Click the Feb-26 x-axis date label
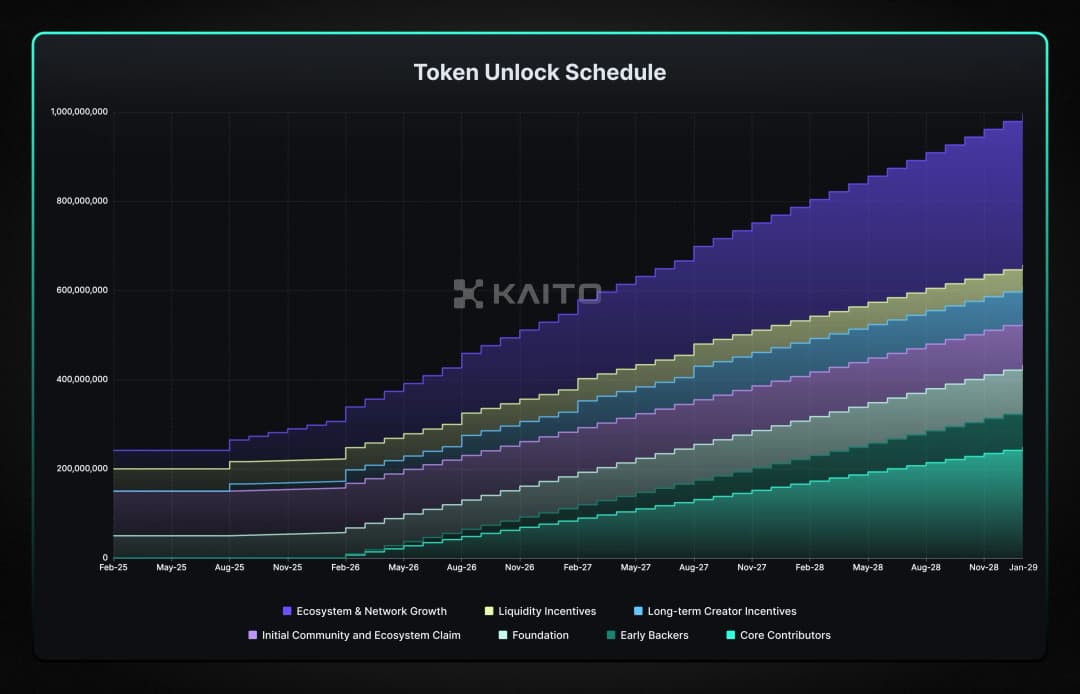Screen dimensions: 1080x694 pos(345,567)
